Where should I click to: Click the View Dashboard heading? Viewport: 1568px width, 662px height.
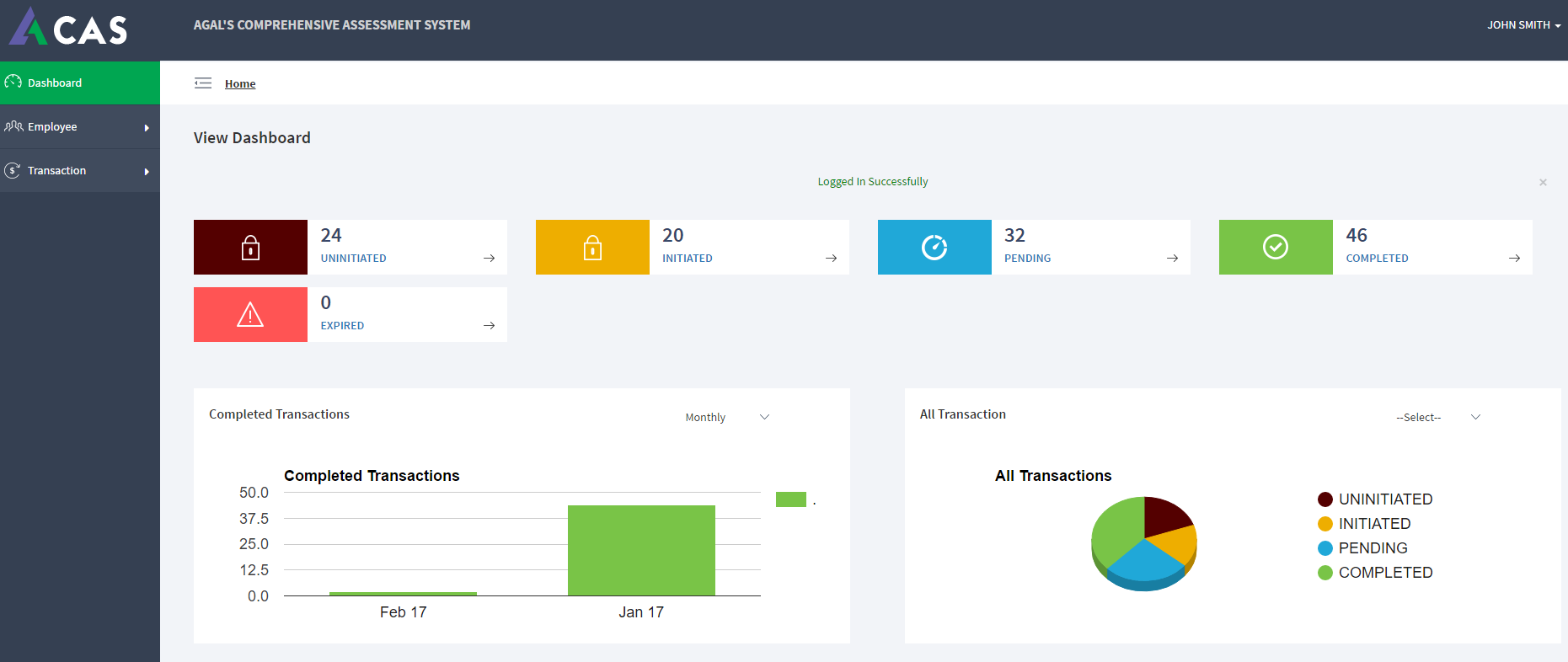[252, 137]
